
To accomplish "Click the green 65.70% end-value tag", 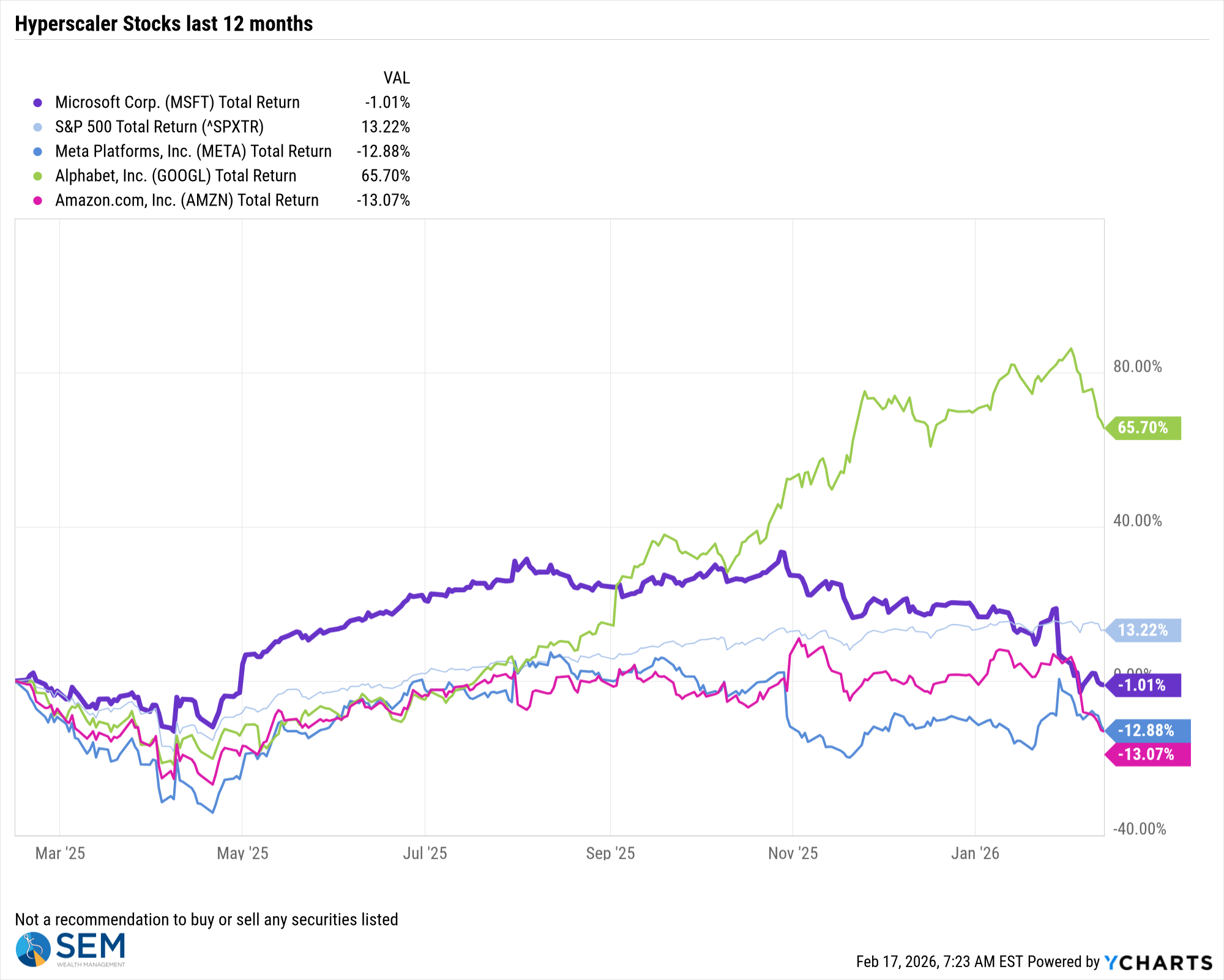I will point(1143,428).
